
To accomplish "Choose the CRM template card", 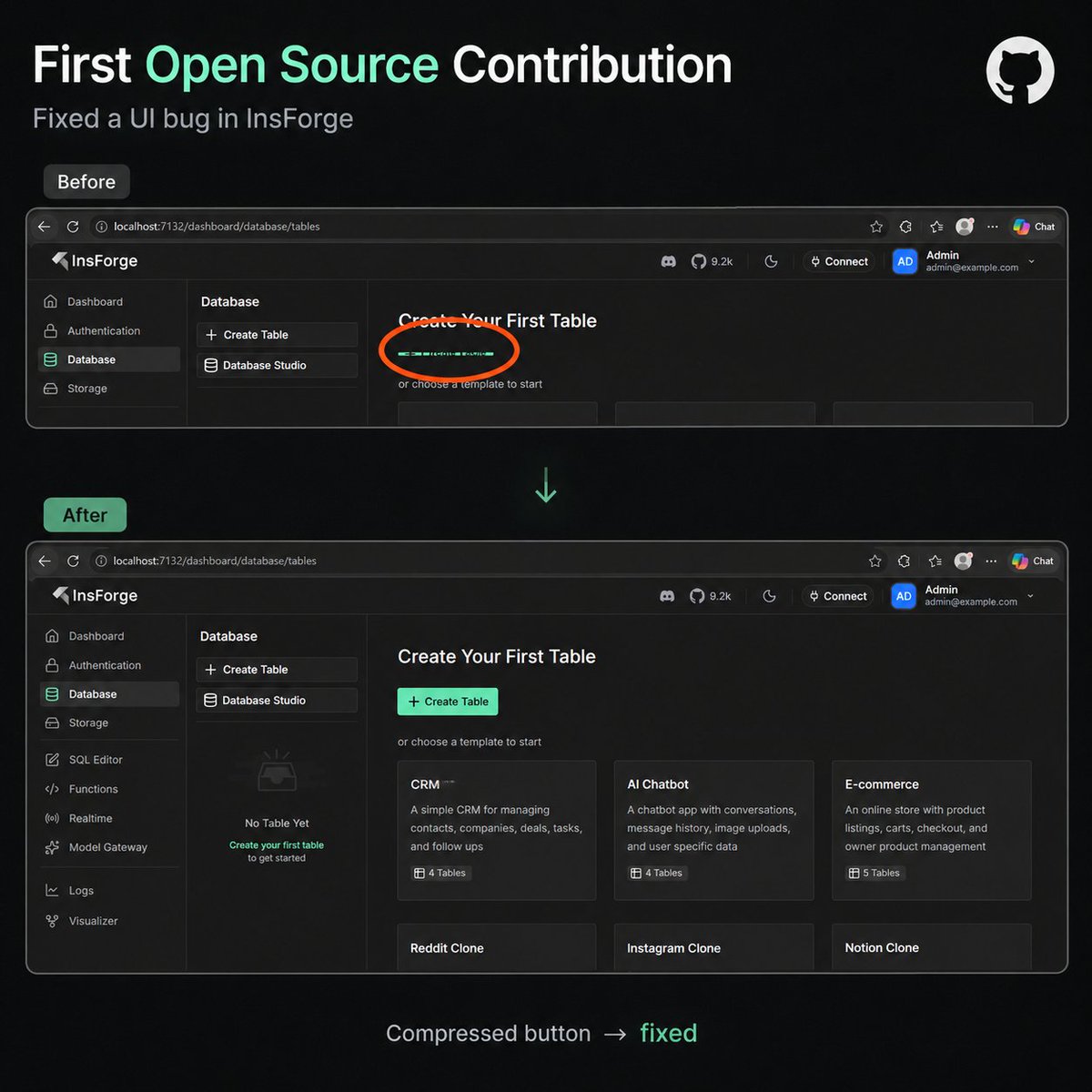I will click(x=497, y=831).
